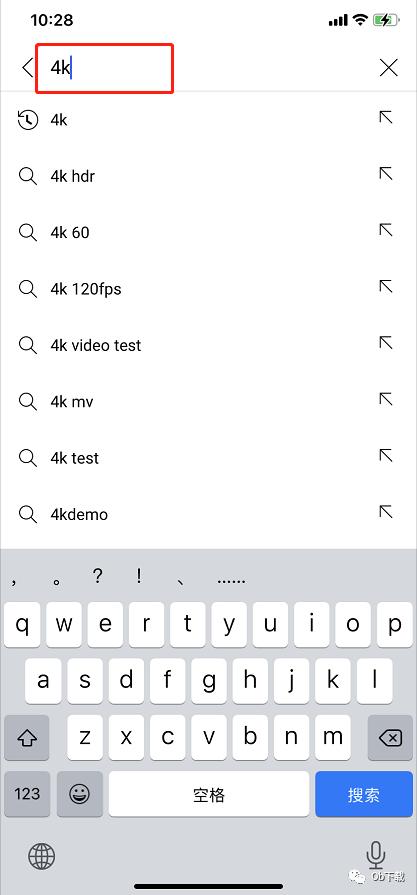417x895 pixels.
Task: Fill search with '4k 120fps' arrow icon
Action: coord(386,286)
